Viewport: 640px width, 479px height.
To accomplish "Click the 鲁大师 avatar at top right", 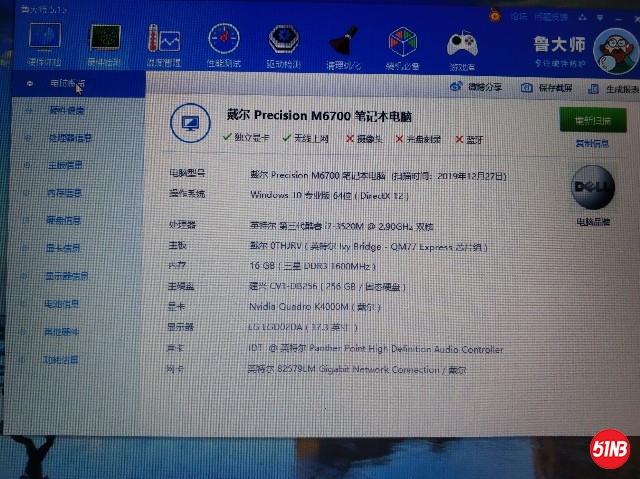I will pos(612,47).
